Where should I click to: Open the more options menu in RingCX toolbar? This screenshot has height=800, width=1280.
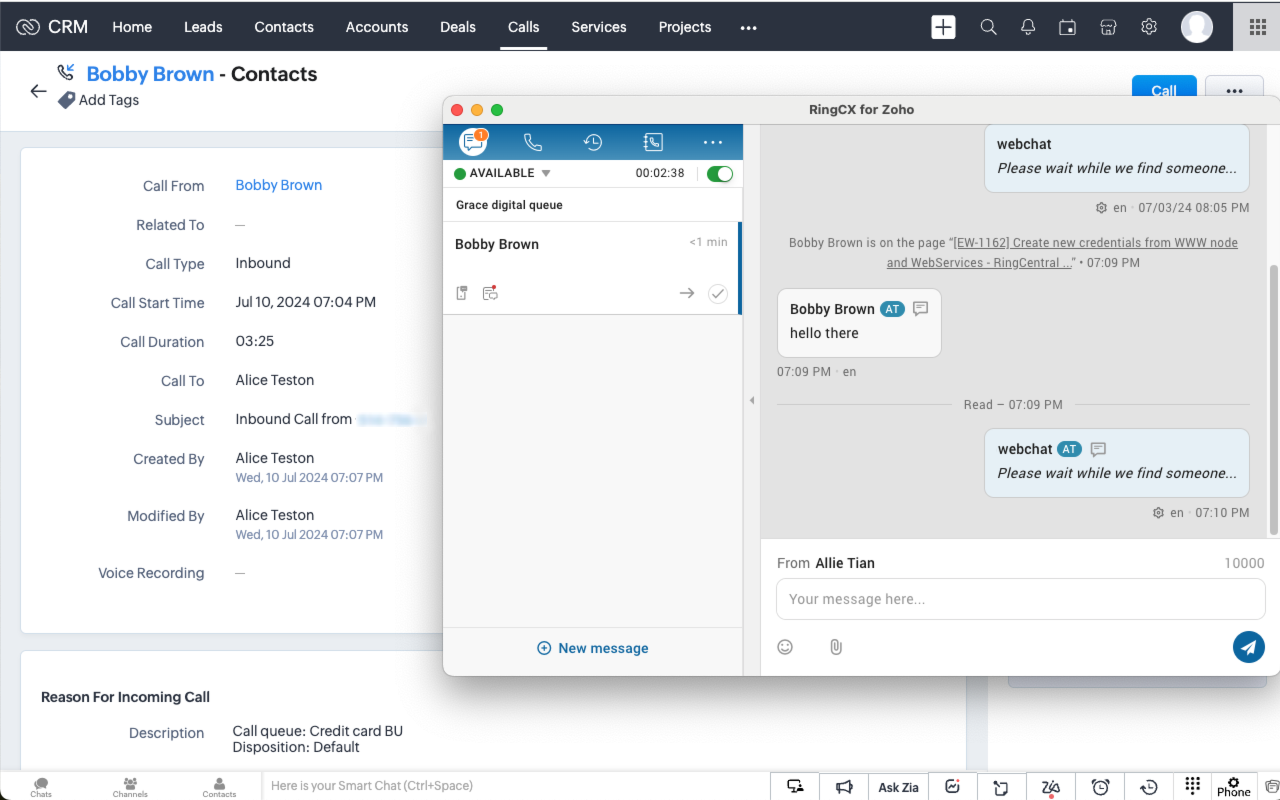click(x=712, y=141)
